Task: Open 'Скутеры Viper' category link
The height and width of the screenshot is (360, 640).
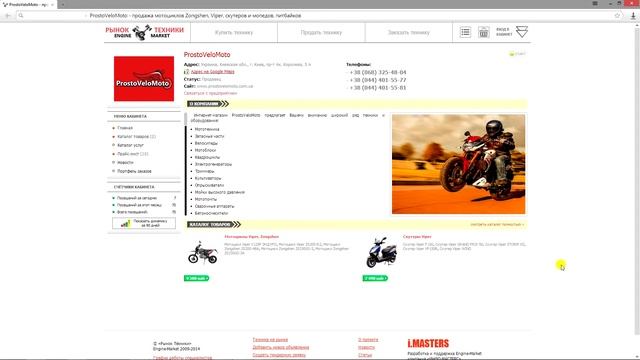Action: coord(417,237)
